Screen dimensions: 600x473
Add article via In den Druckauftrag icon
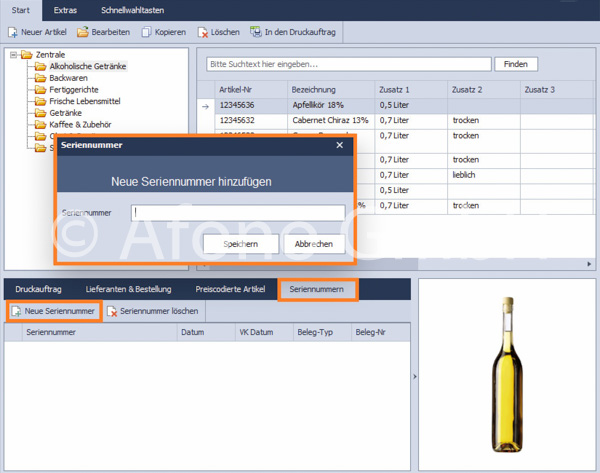(x=256, y=32)
